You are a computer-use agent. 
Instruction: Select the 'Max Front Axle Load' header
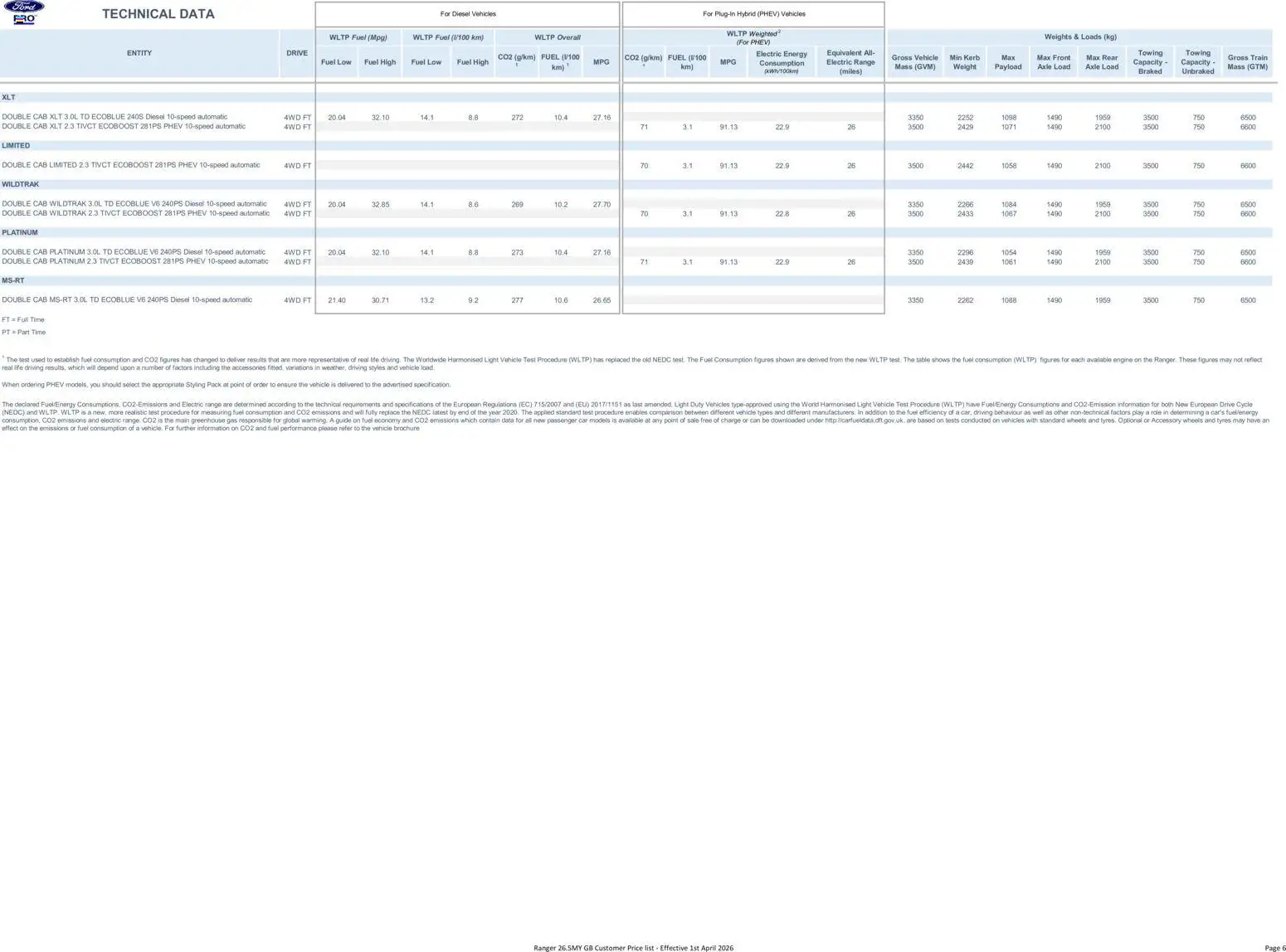tap(1054, 62)
